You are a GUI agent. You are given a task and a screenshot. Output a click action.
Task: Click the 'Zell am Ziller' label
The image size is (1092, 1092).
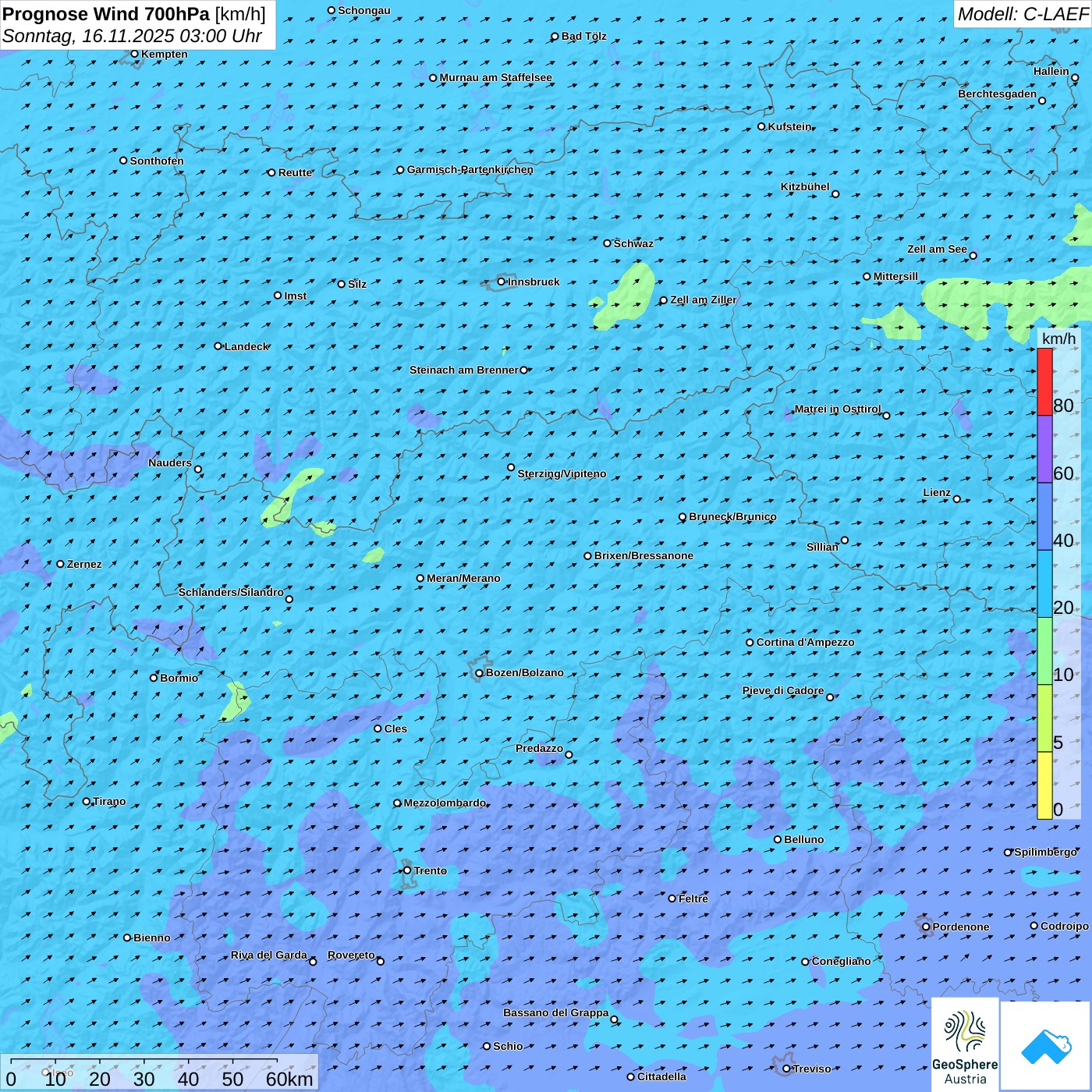pos(704,300)
